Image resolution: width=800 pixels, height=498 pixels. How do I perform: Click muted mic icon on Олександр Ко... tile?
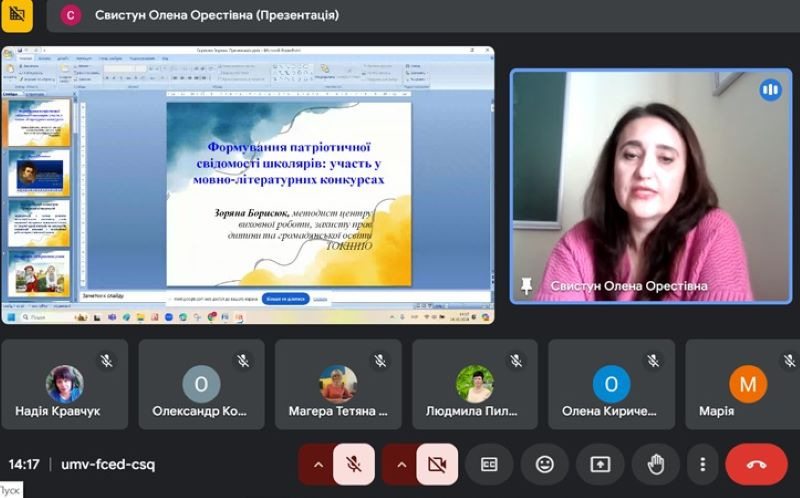(x=243, y=361)
